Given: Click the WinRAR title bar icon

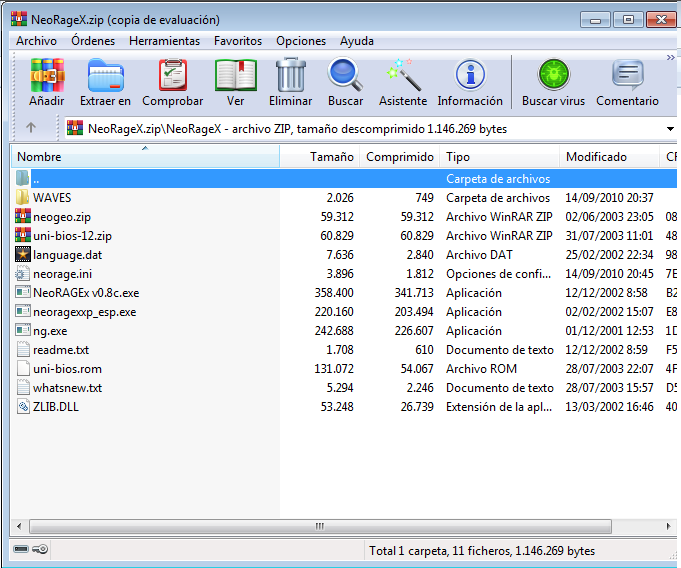Looking at the screenshot, I should click(19, 19).
